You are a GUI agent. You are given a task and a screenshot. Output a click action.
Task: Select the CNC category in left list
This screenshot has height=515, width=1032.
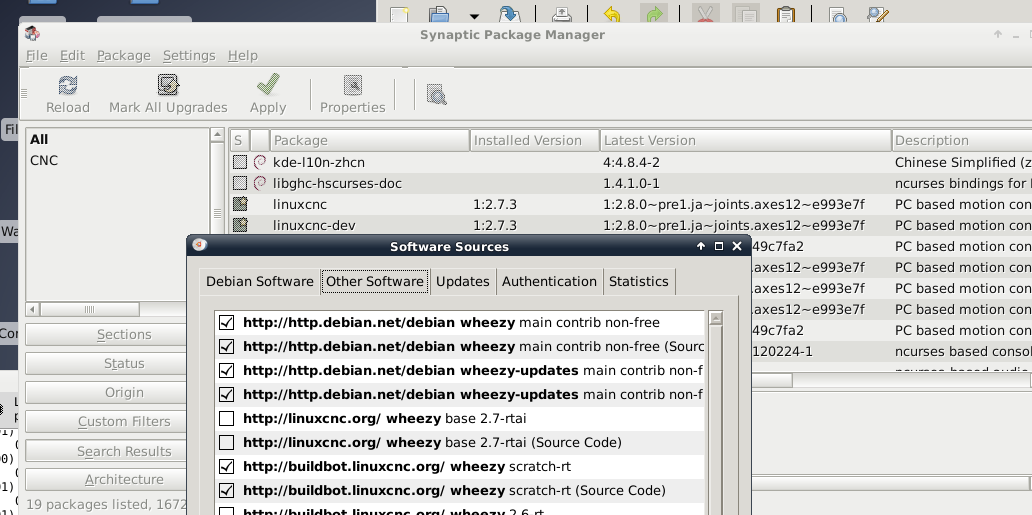(x=44, y=161)
